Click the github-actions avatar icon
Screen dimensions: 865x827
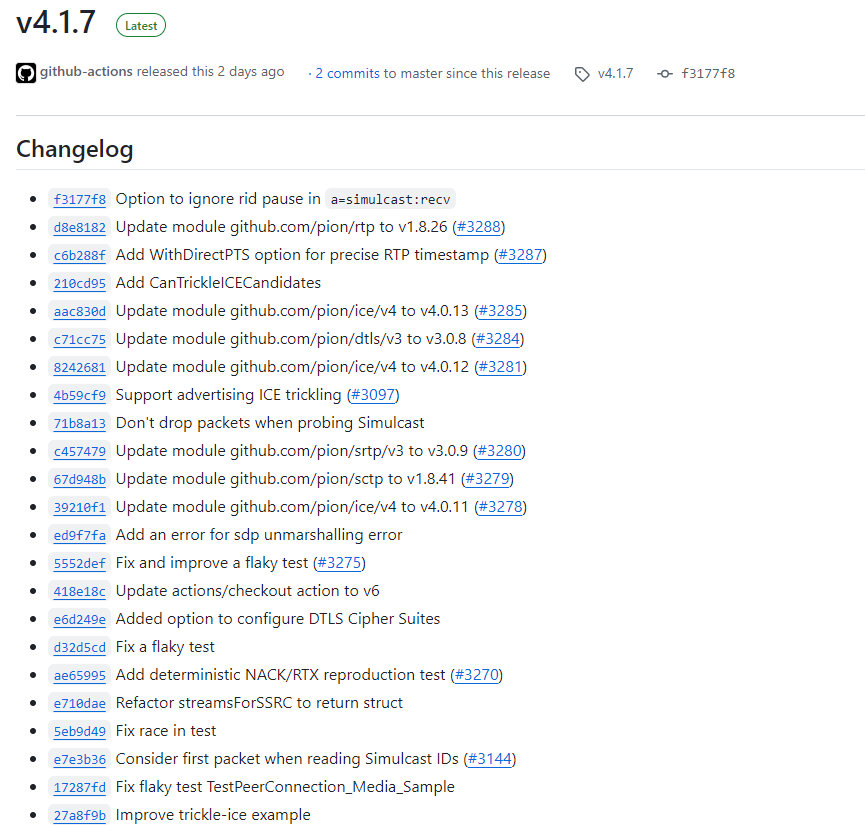[25, 73]
